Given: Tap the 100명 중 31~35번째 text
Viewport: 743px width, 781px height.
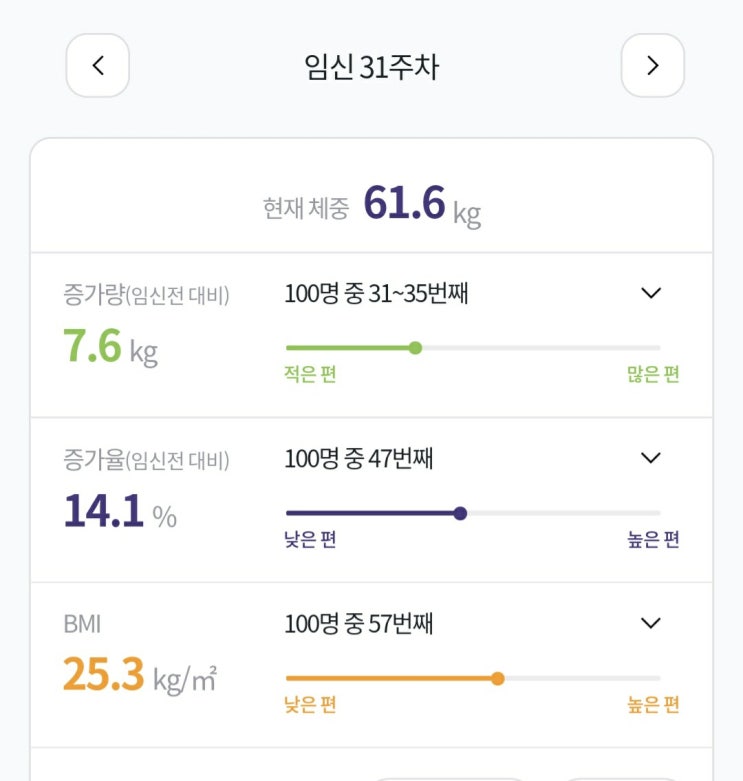Looking at the screenshot, I should coord(376,293).
